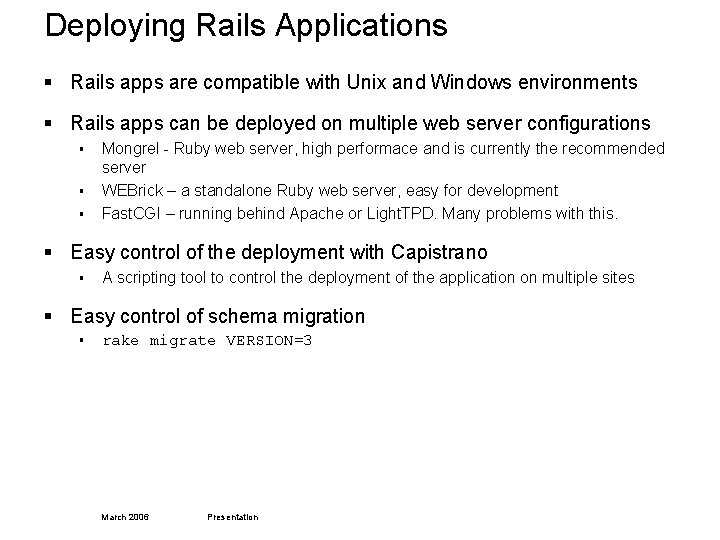This screenshot has width=720, height=540.
Task: Click the slide title Deploying Rails Applications
Action: tap(246, 26)
